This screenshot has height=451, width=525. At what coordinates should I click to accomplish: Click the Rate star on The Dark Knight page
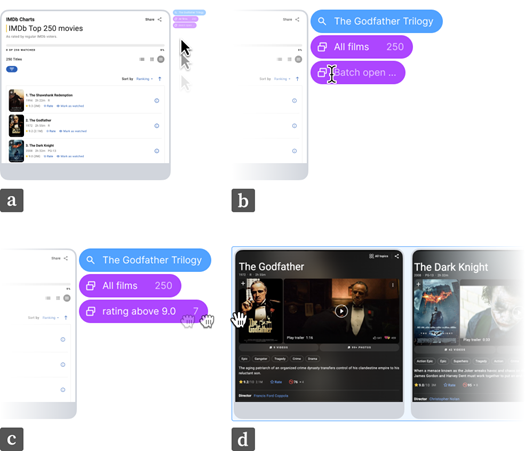click(x=450, y=385)
